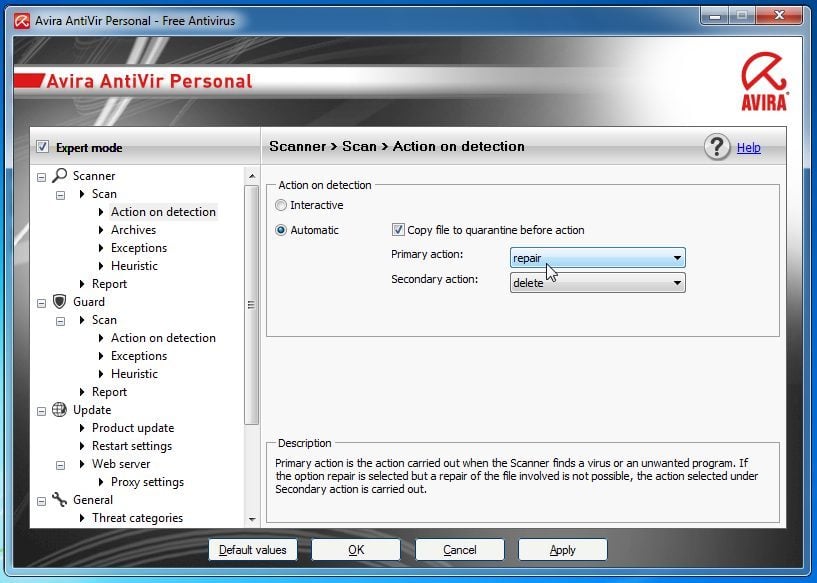Open the Primary action dropdown
The width and height of the screenshot is (817, 583).
point(597,258)
